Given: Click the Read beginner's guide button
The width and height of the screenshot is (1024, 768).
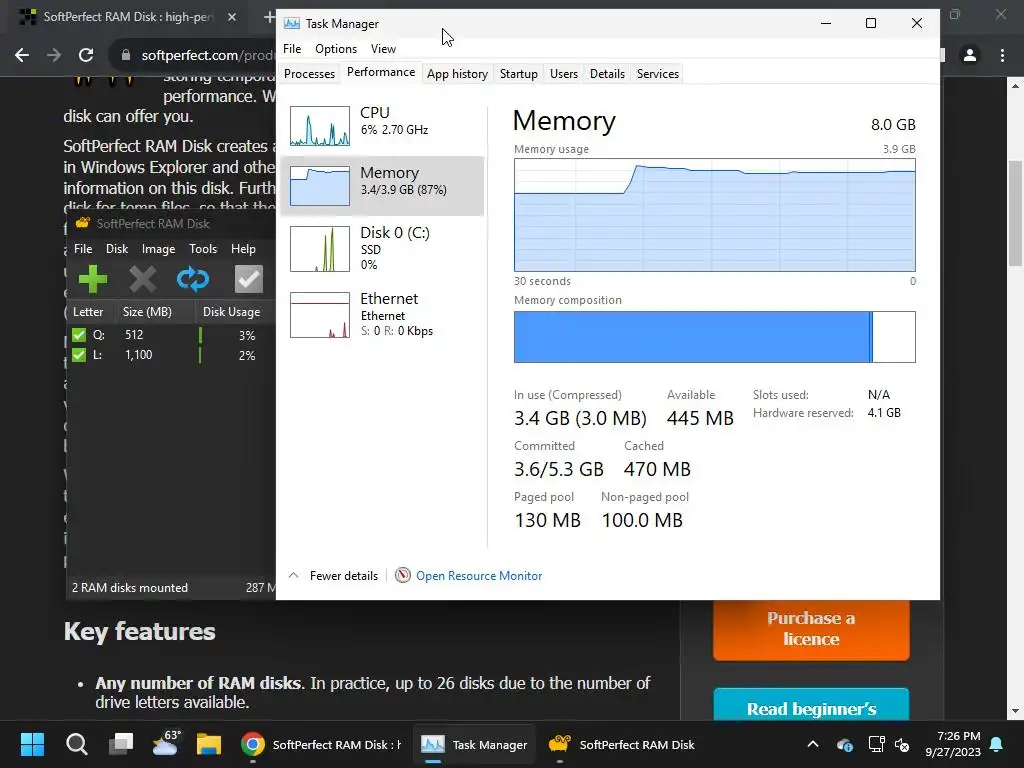Looking at the screenshot, I should (811, 705).
